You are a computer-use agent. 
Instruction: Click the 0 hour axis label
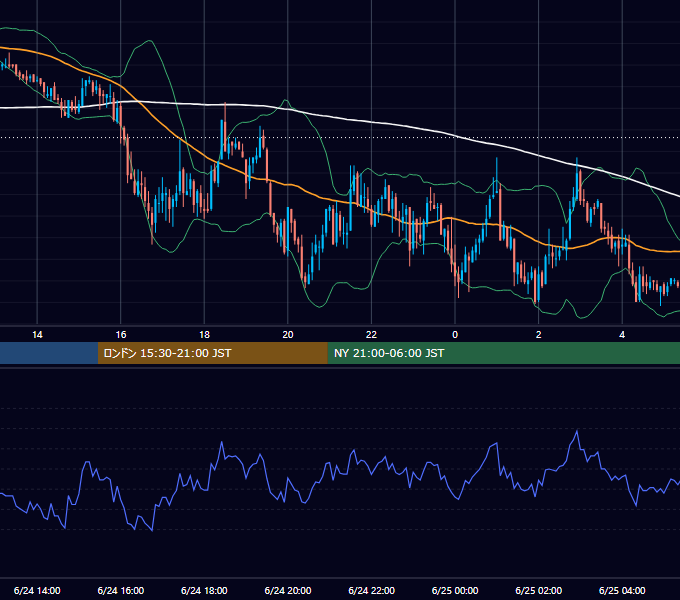point(455,335)
